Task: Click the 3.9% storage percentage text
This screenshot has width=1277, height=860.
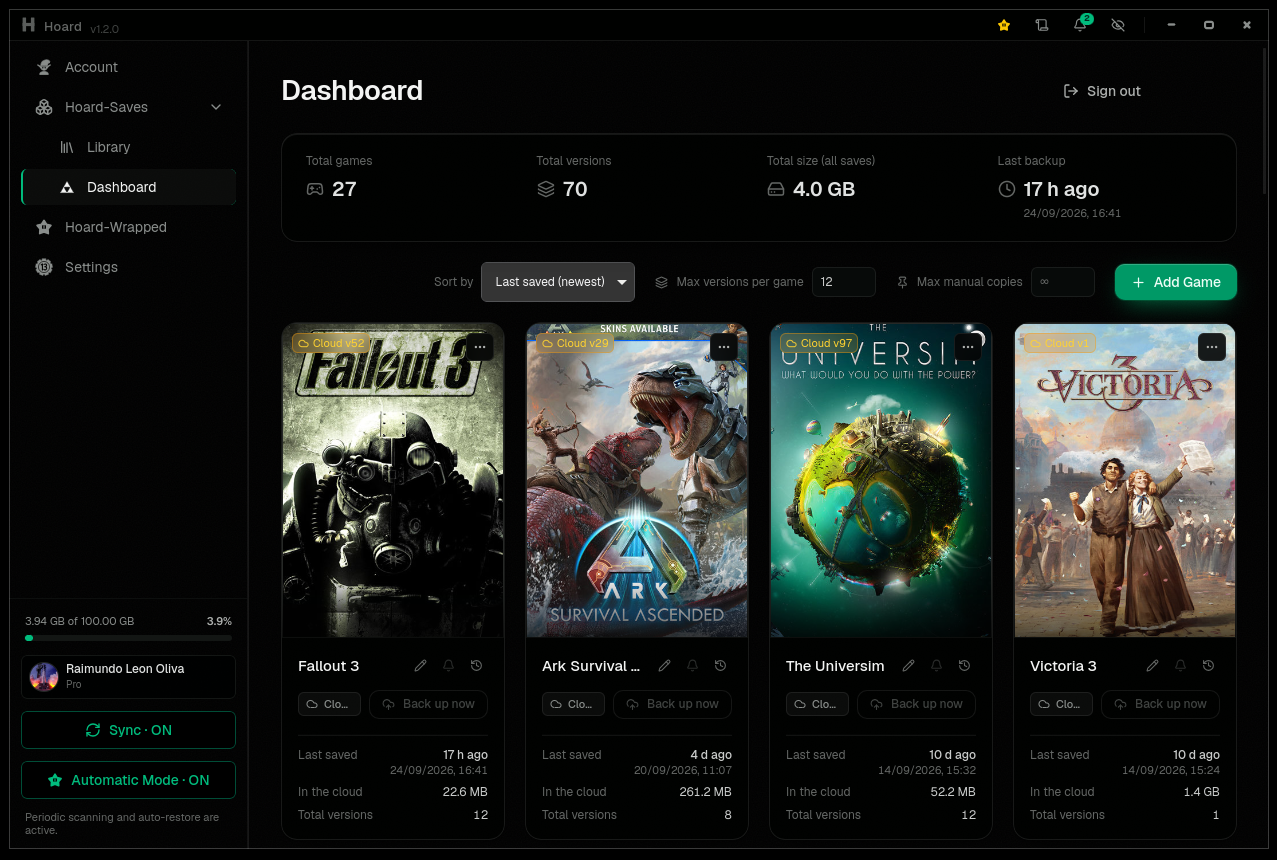Action: [x=219, y=621]
